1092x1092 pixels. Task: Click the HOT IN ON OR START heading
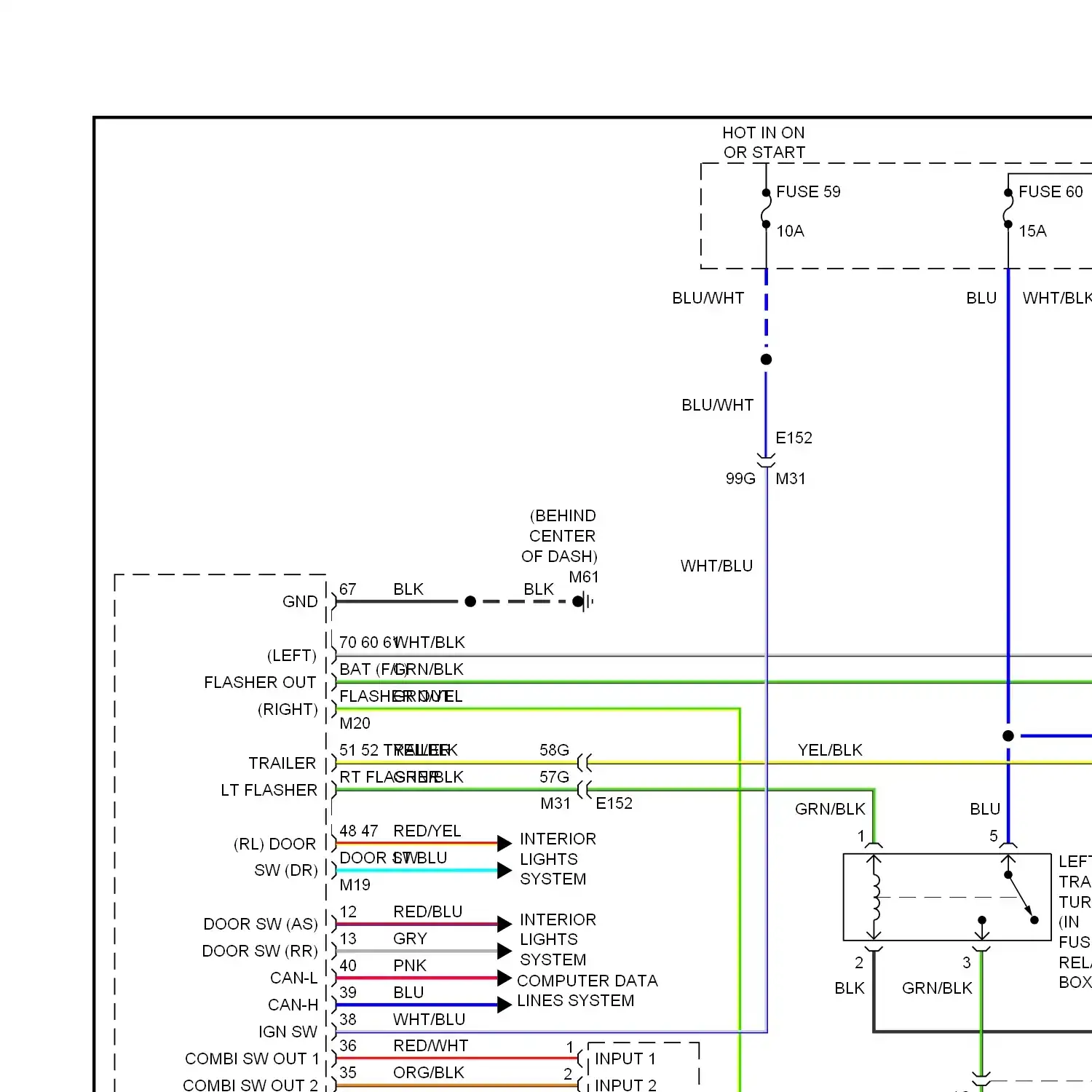764,143
